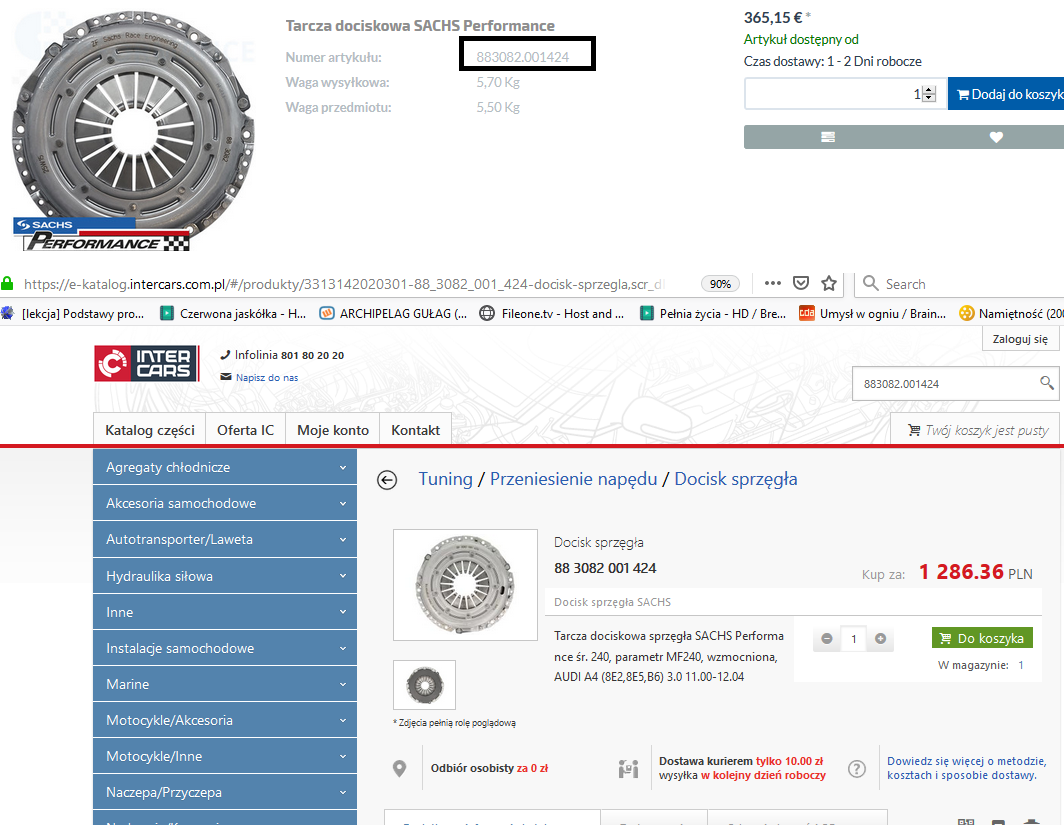Click the large clutch pressure plate product image
This screenshot has height=825, width=1064.
click(x=465, y=585)
